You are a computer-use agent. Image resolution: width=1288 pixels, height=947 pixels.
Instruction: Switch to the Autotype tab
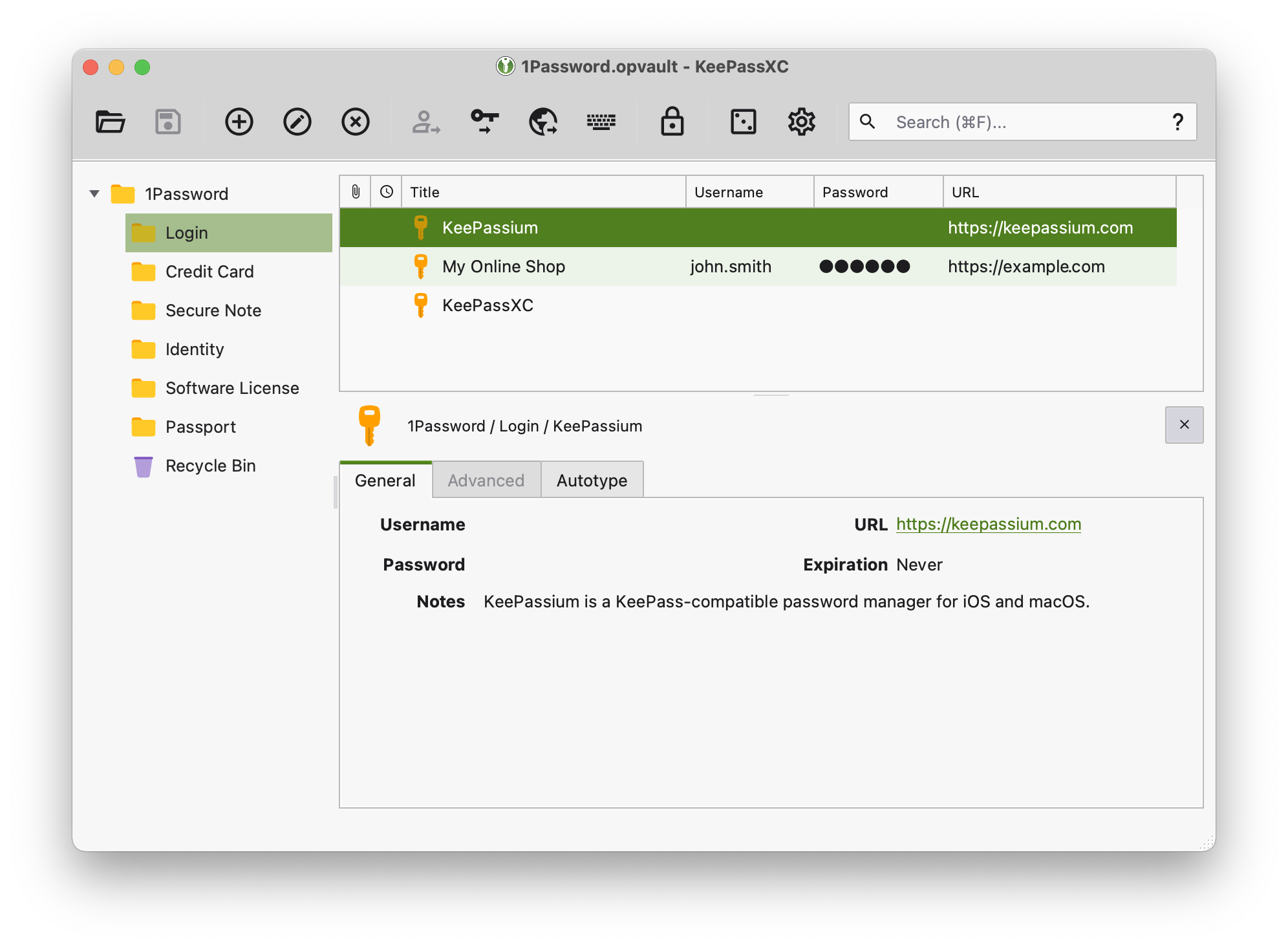(x=591, y=480)
